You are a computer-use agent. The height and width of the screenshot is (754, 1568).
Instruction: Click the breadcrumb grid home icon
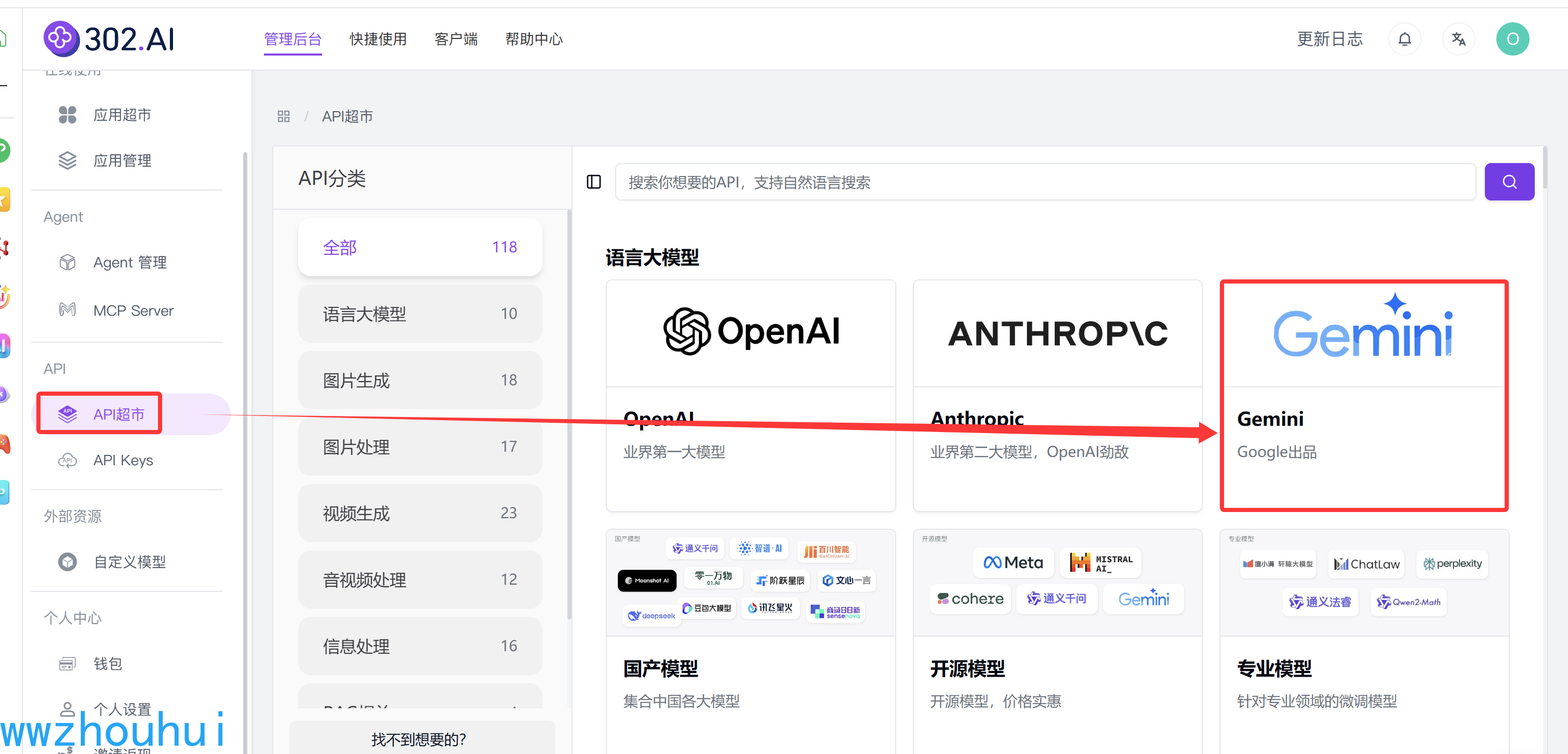(x=284, y=116)
